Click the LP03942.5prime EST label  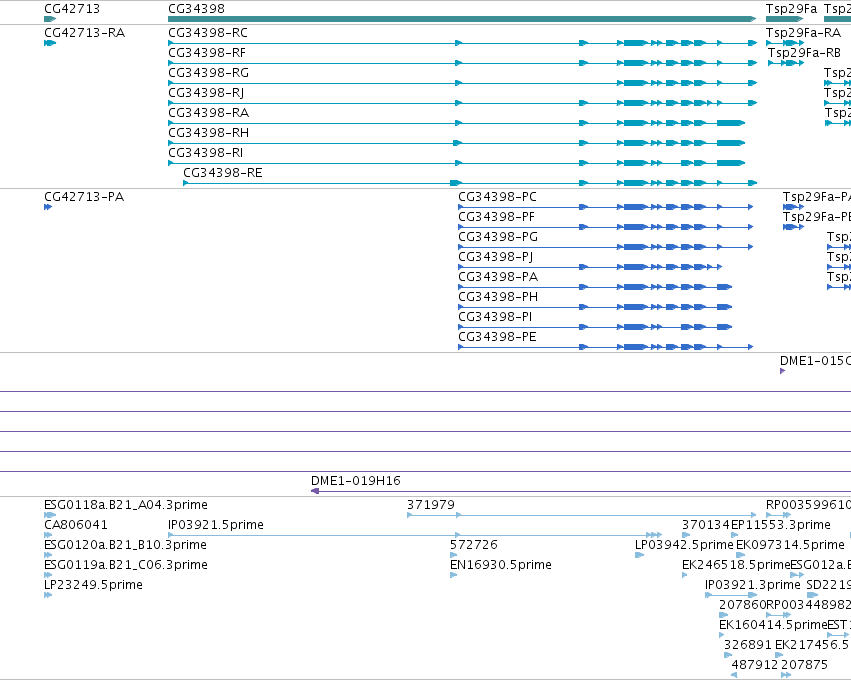pos(684,545)
